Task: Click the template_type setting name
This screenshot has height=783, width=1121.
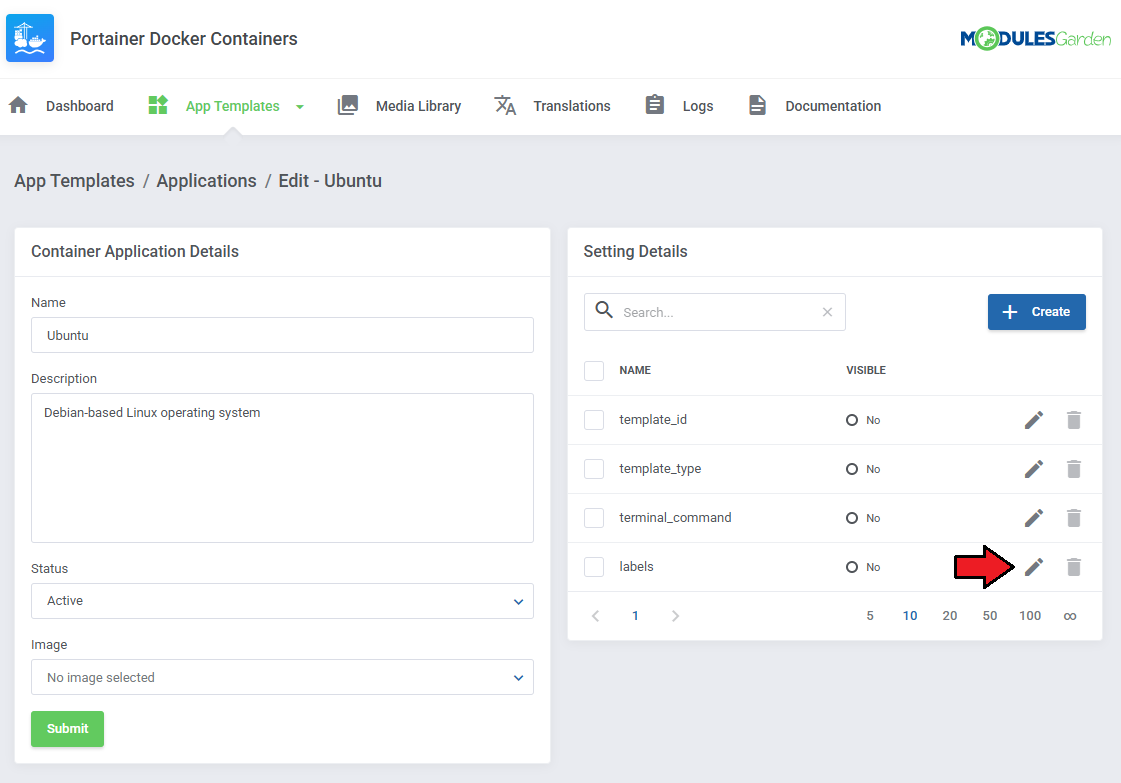Action: [x=660, y=469]
